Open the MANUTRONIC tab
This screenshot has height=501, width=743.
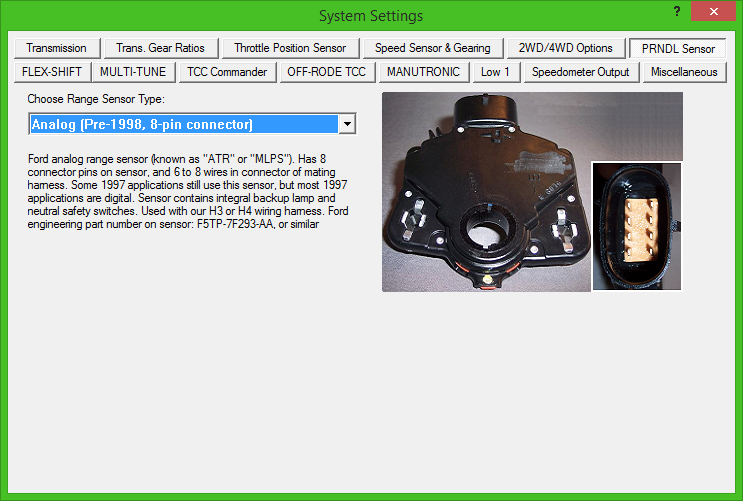[423, 72]
